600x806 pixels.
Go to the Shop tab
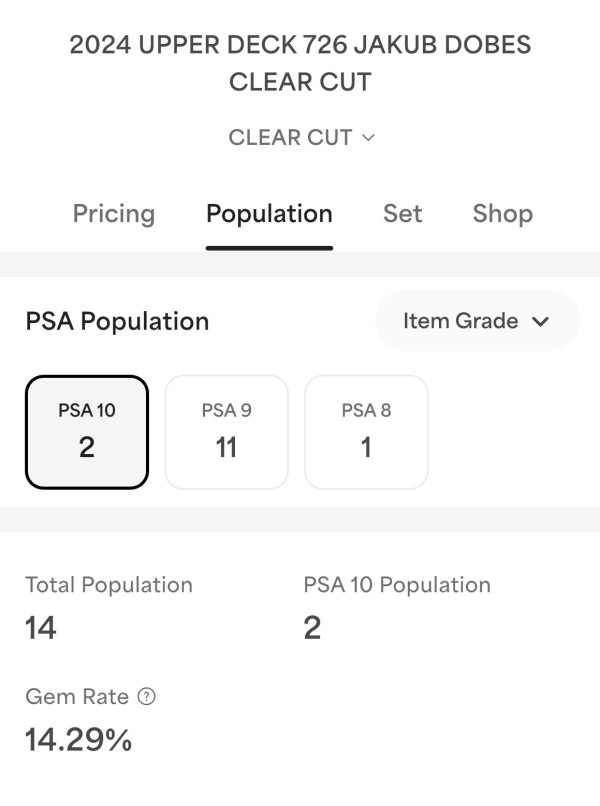pyautogui.click(x=502, y=214)
